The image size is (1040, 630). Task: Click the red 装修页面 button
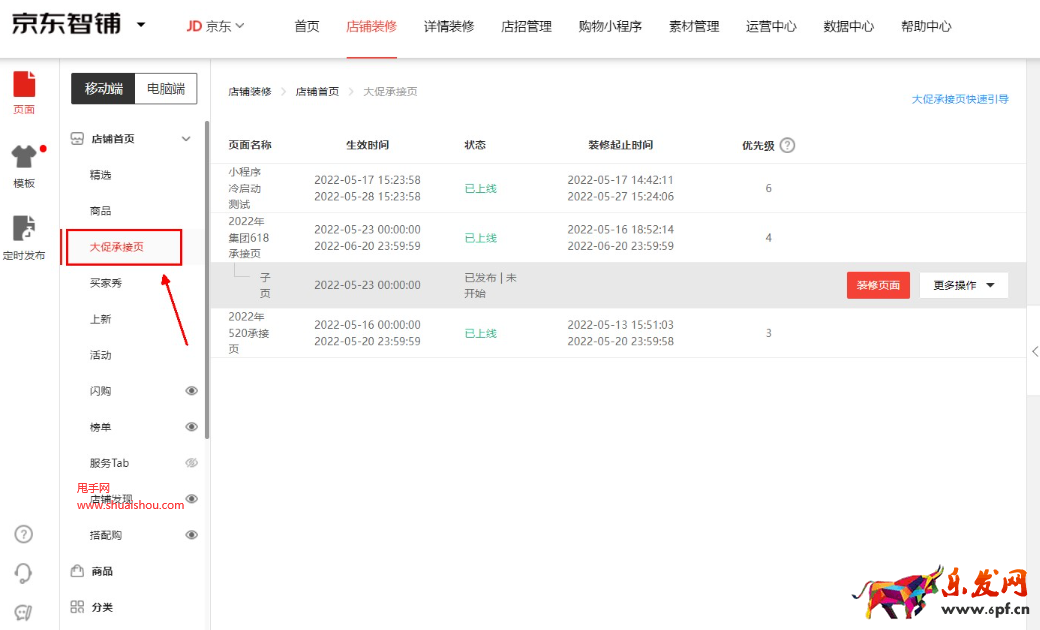(x=877, y=285)
